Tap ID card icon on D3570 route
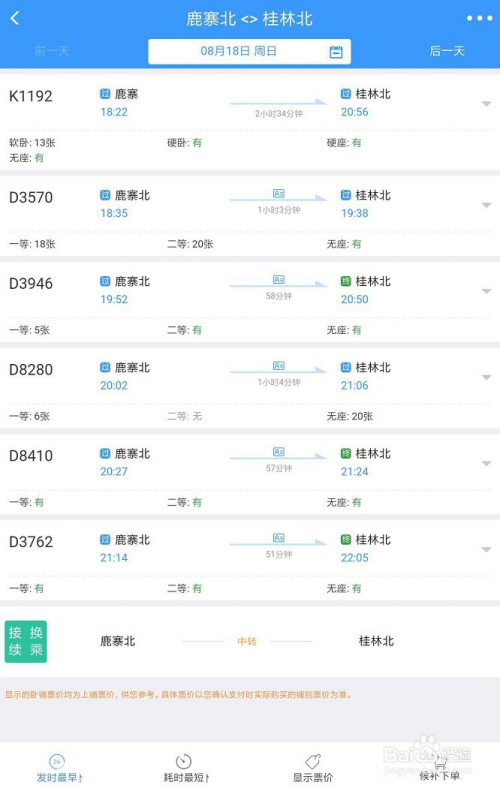The height and width of the screenshot is (788, 500). (x=278, y=193)
